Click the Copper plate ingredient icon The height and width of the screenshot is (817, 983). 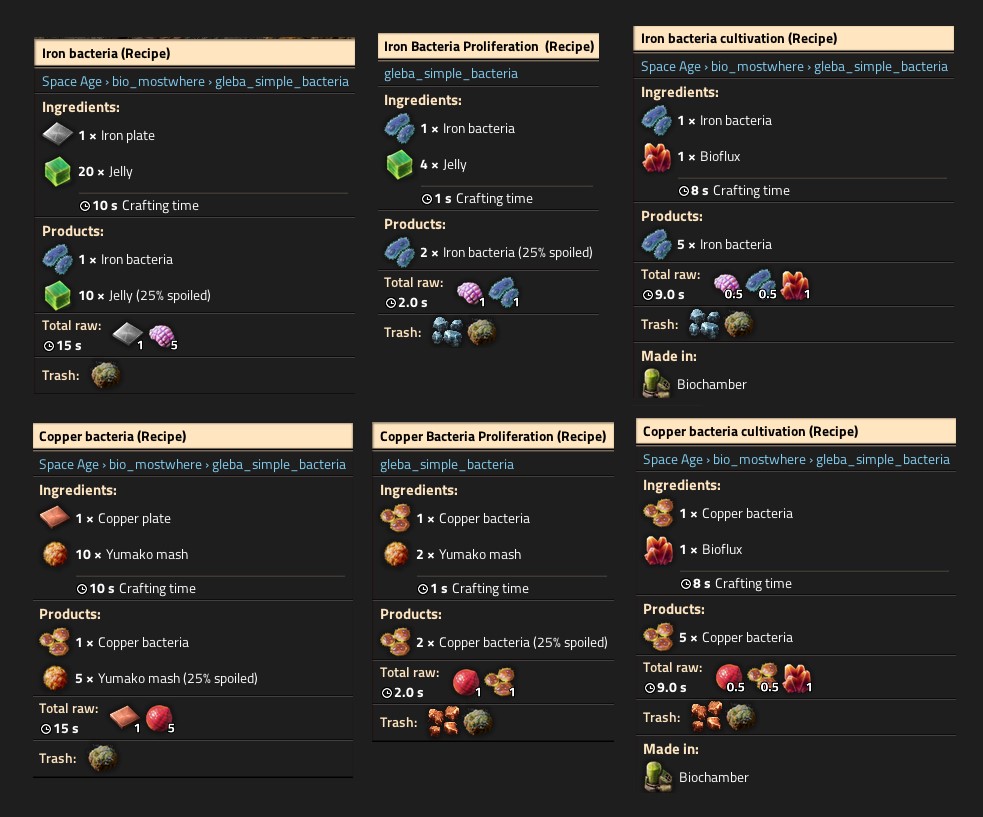click(55, 518)
